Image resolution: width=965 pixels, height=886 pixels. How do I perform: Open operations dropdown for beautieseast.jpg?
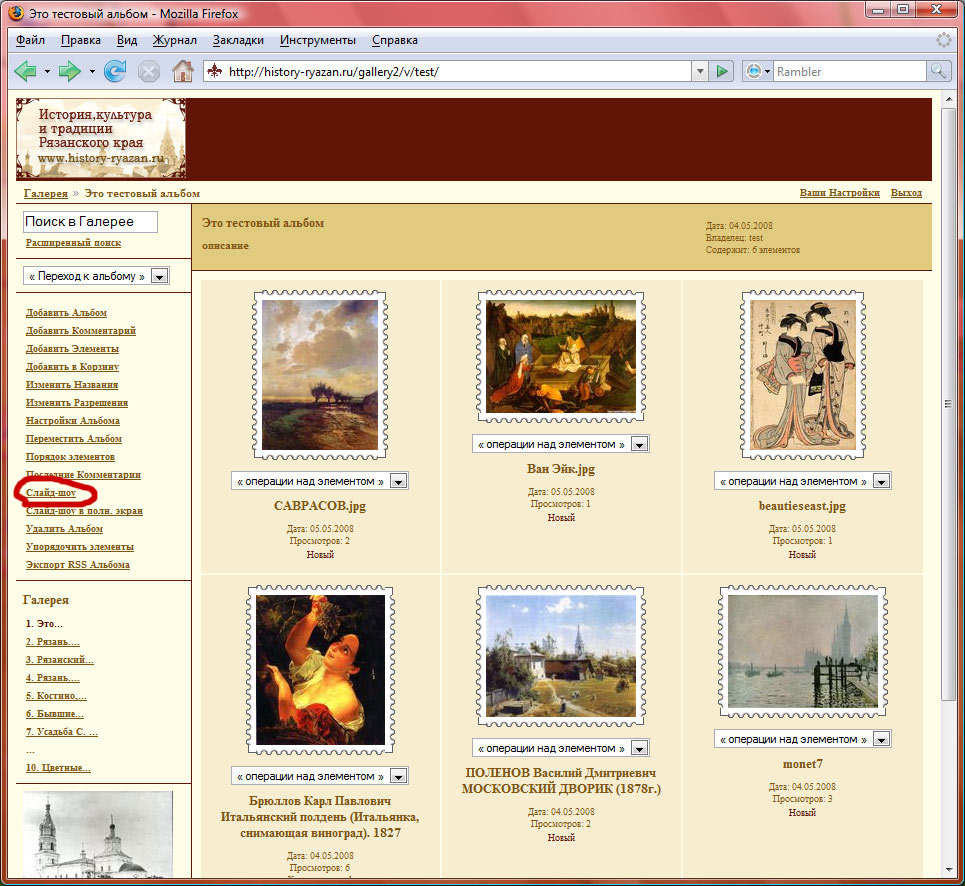click(x=803, y=481)
